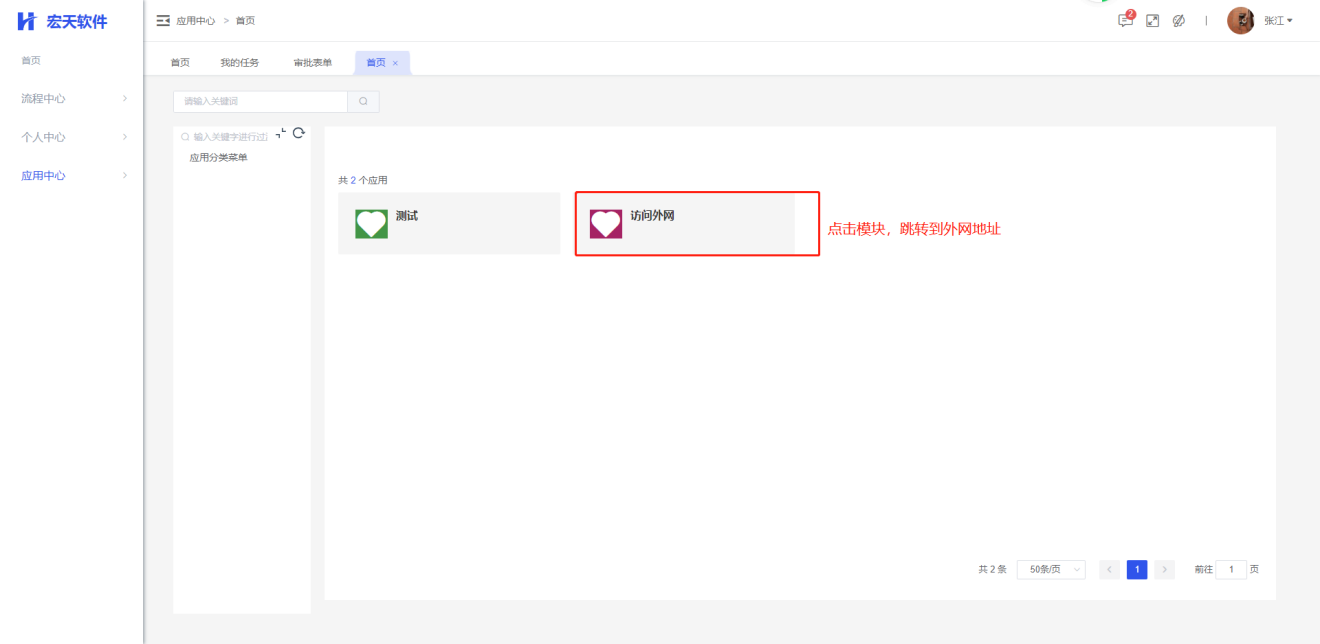
Task: Click the magenta heart icon of 访问外网 app
Action: 606,223
